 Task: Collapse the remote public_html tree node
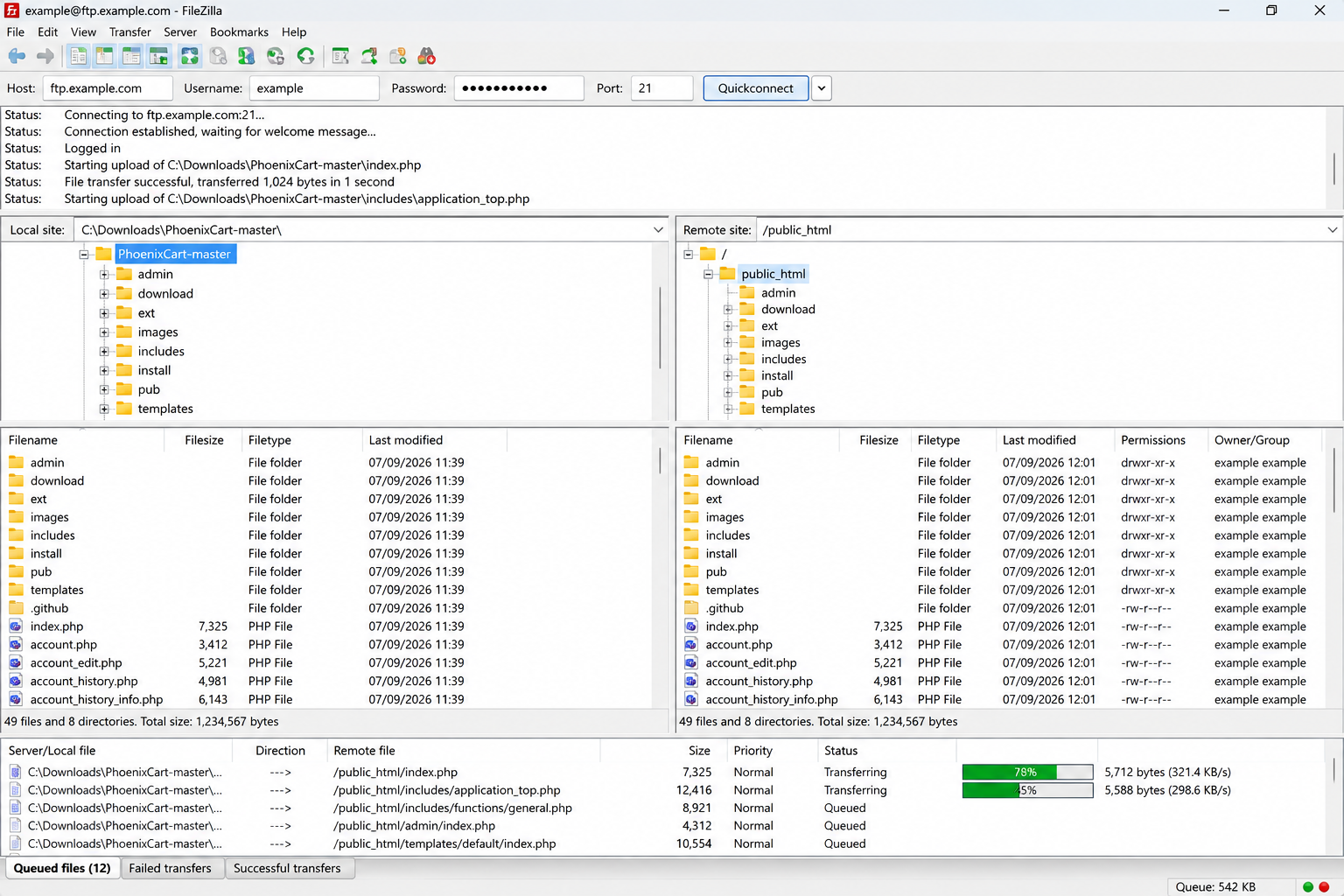tap(708, 274)
